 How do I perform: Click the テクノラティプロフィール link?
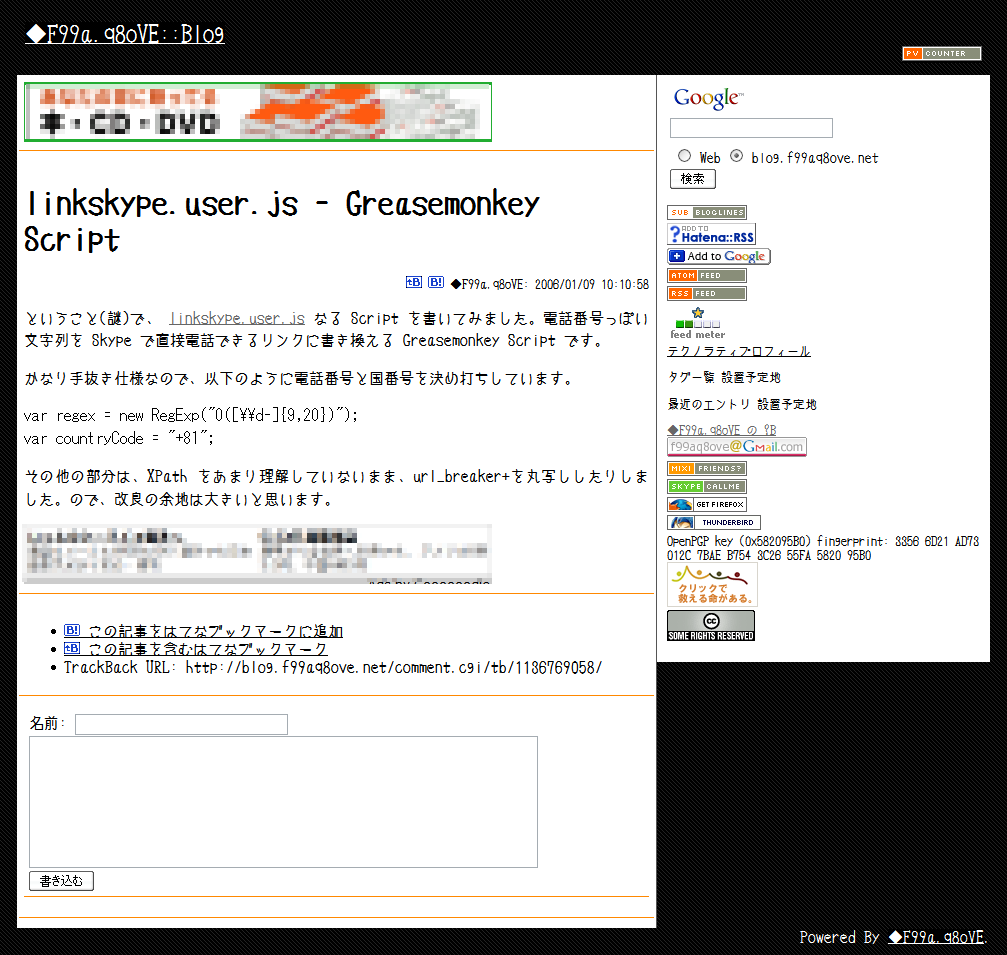point(738,352)
